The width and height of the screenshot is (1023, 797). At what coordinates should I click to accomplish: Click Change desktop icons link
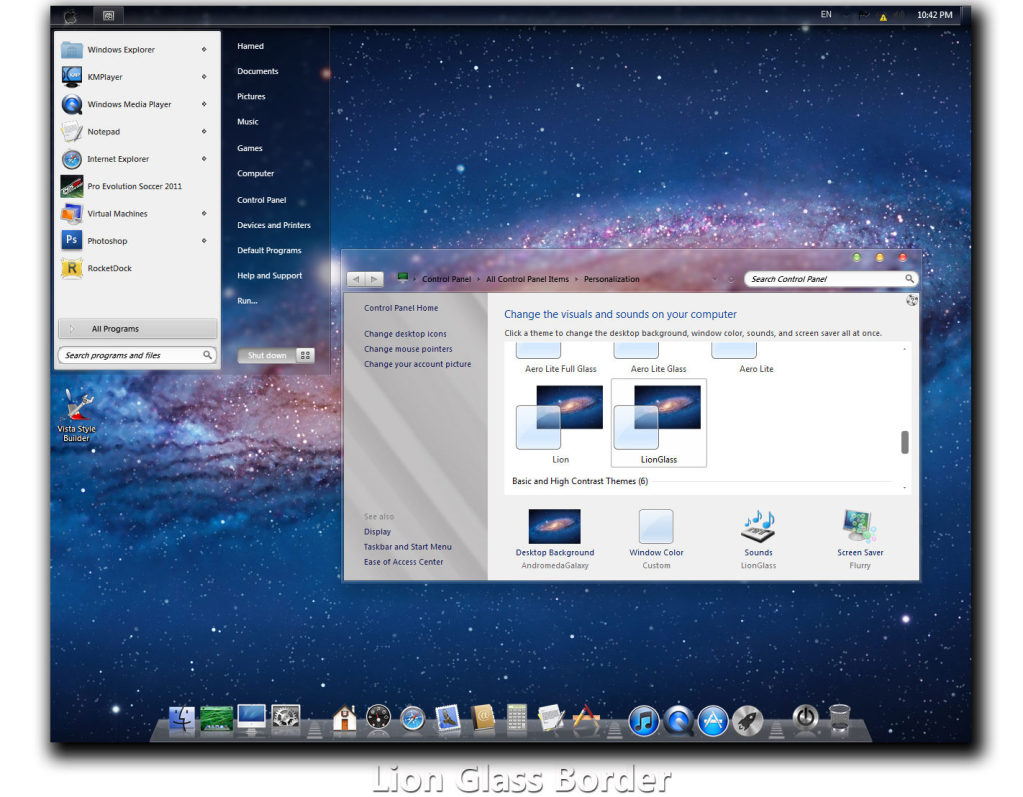tap(405, 333)
